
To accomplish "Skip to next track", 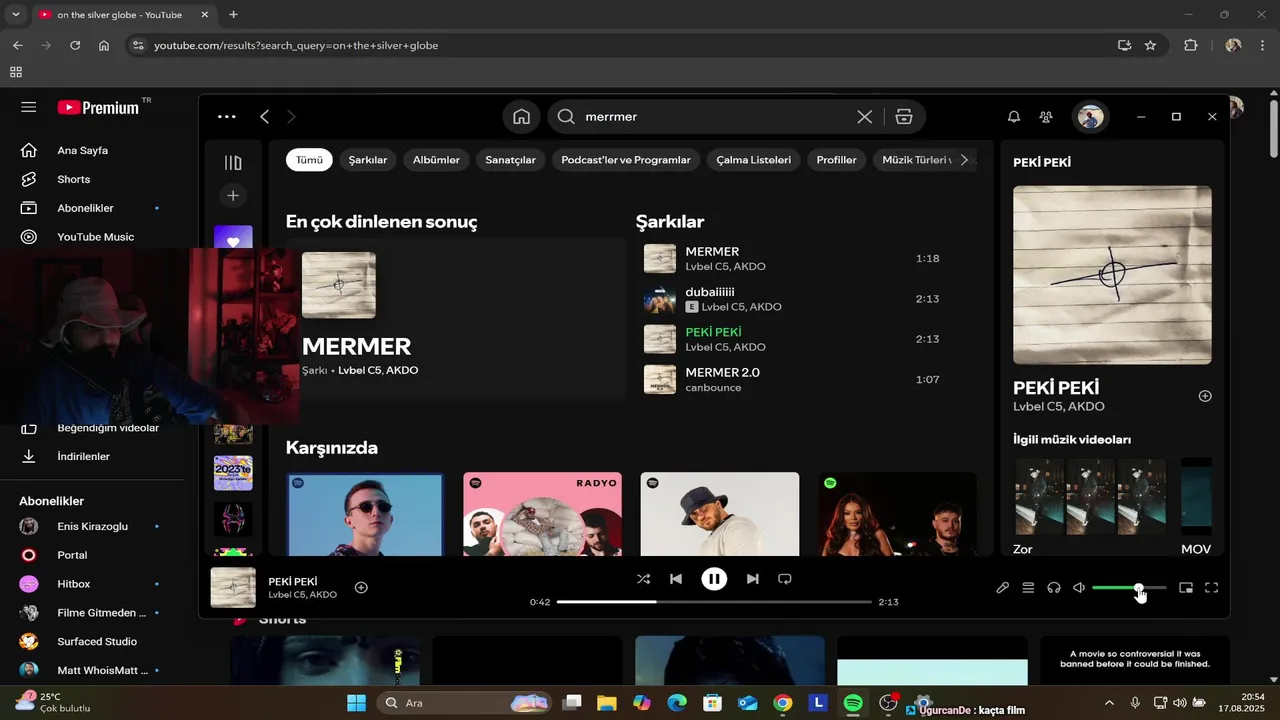I will tap(752, 579).
